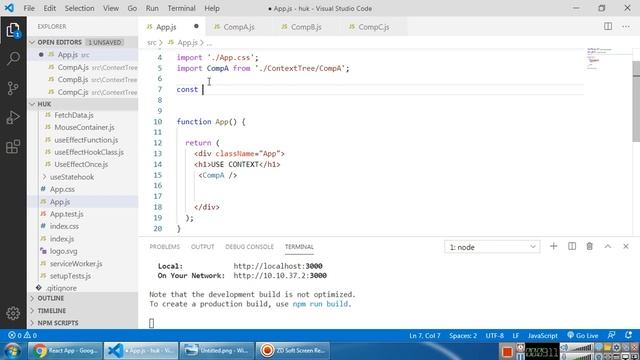640x360 pixels.
Task: Open MouseContainer.js in explorer
Action: [x=84, y=127]
